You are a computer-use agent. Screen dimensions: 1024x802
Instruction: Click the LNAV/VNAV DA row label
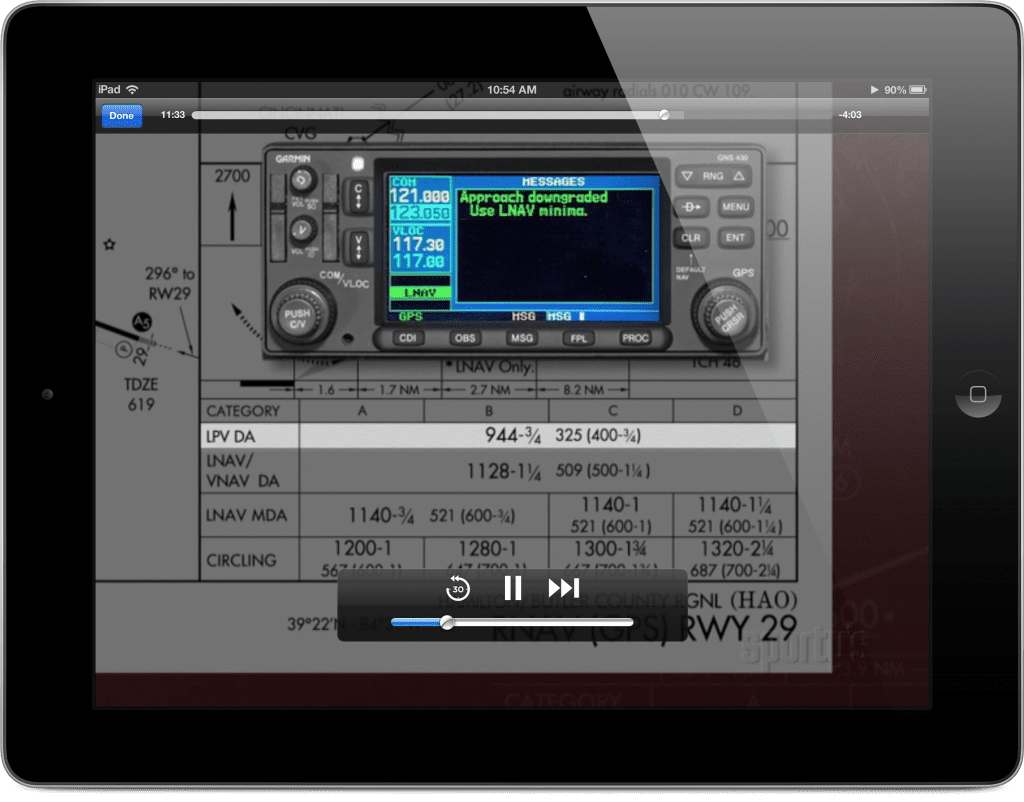pyautogui.click(x=243, y=471)
